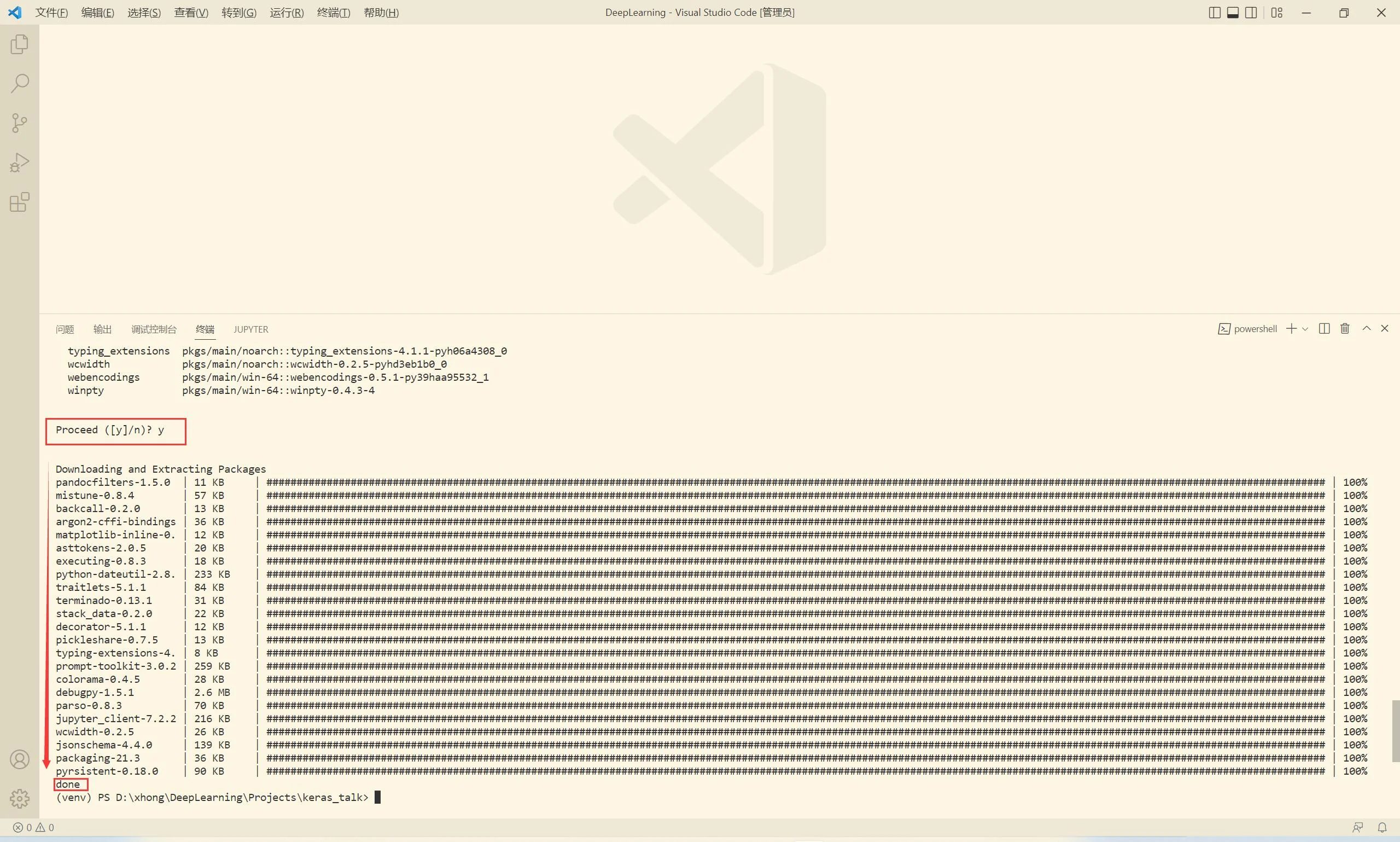Open the Search view icon
Image resolution: width=1400 pixels, height=842 pixels.
point(19,83)
